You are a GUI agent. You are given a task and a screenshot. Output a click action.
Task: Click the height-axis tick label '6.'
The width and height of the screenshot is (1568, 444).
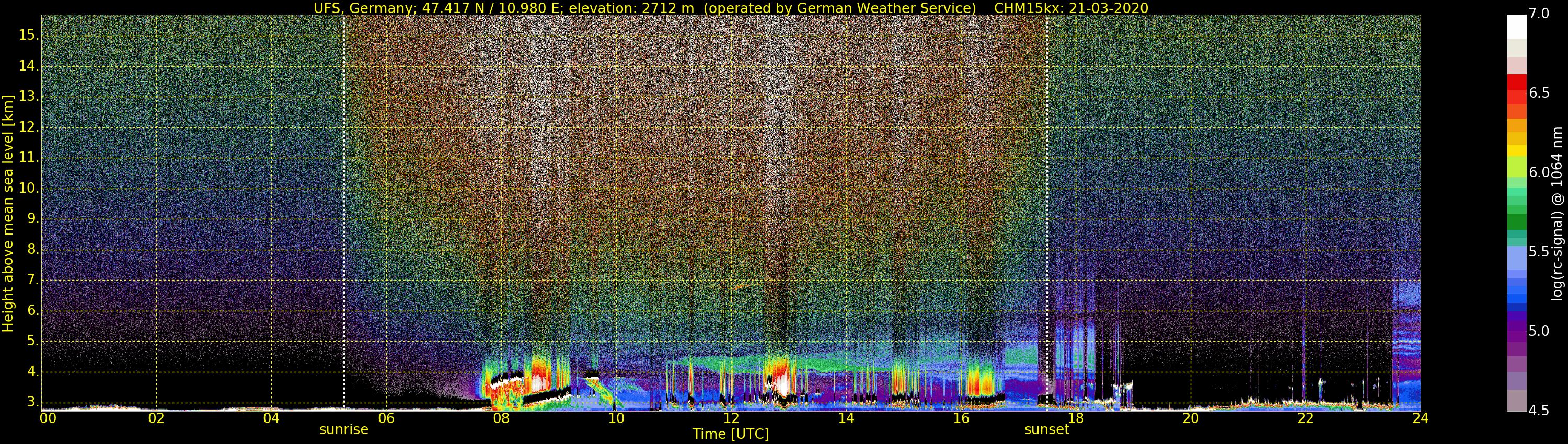click(x=32, y=311)
